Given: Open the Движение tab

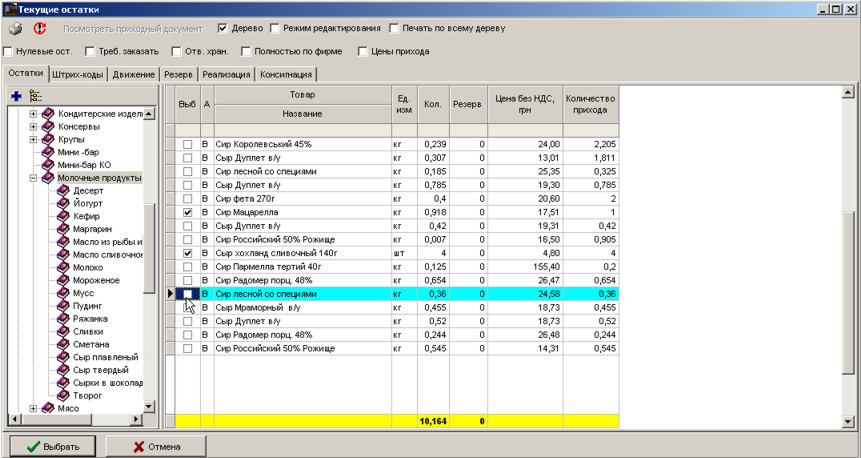Looking at the screenshot, I should click(132, 75).
